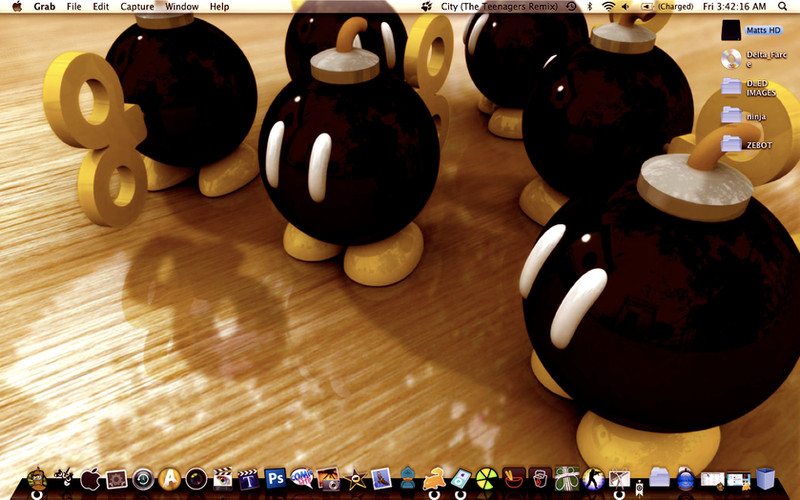Click the Growl paw icon in menu bar

pyautogui.click(x=427, y=7)
